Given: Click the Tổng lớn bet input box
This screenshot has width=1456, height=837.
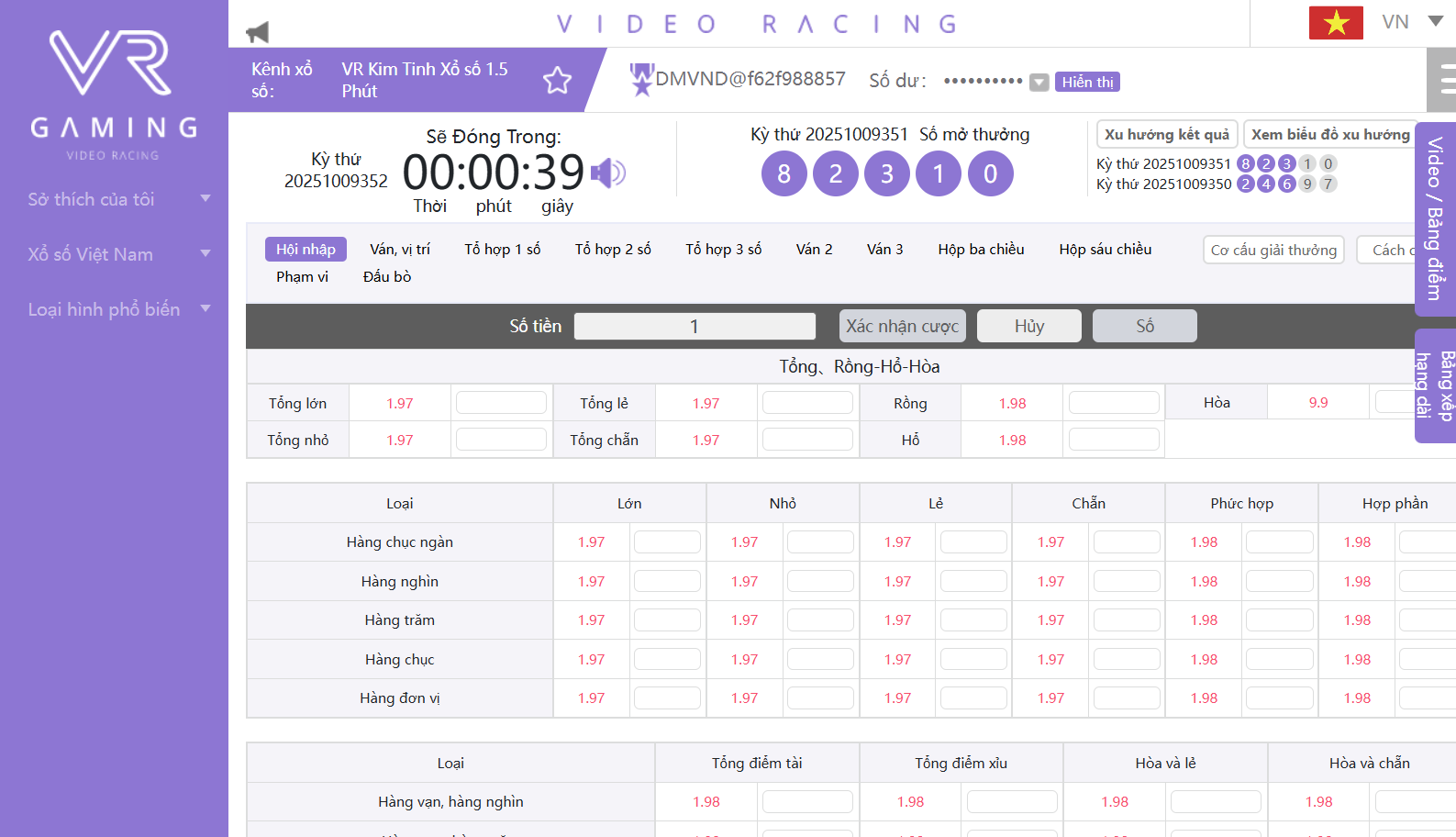Looking at the screenshot, I should (501, 403).
